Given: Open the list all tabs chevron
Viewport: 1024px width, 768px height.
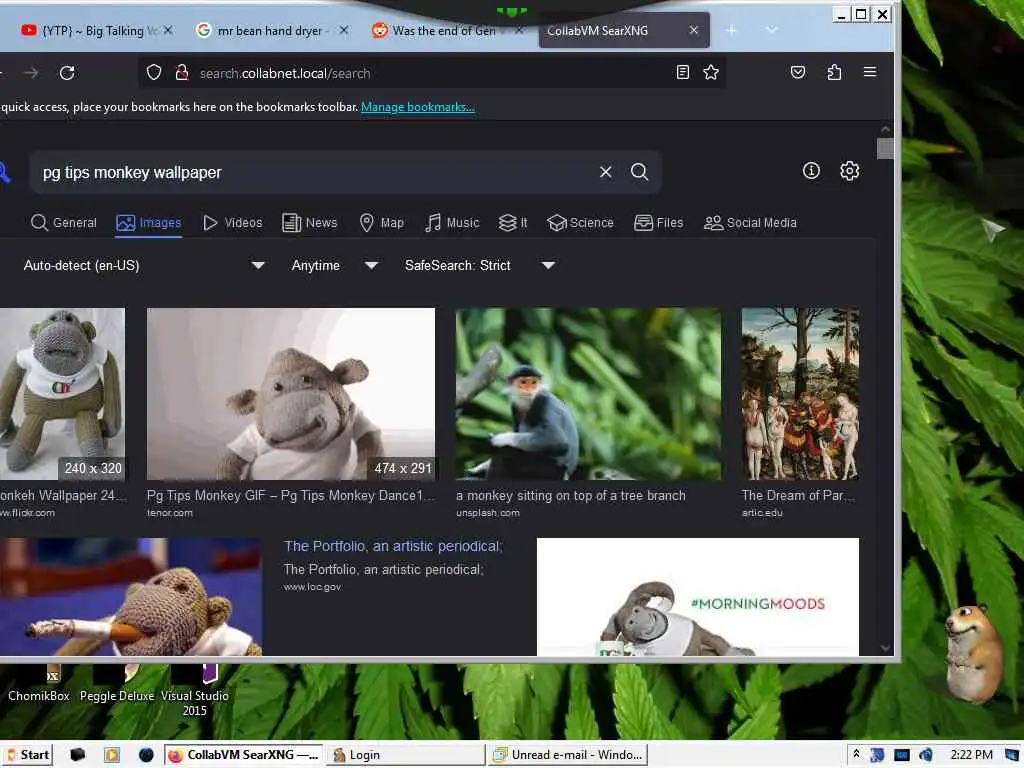Looking at the screenshot, I should [772, 30].
